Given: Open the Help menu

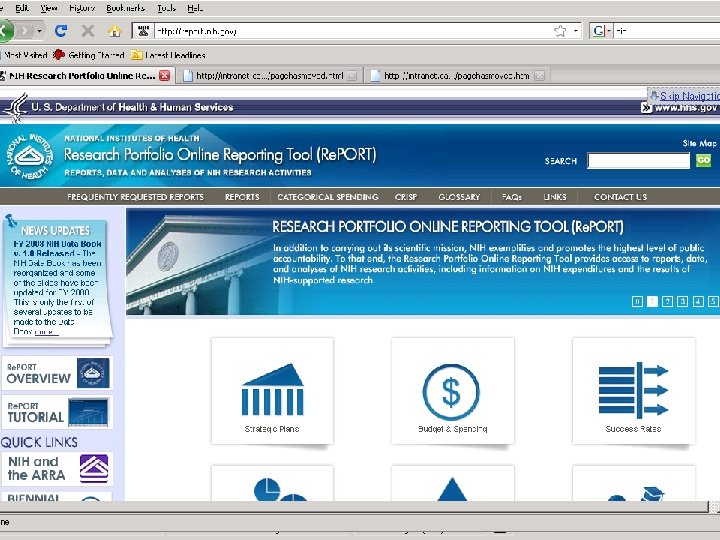Looking at the screenshot, I should (195, 8).
